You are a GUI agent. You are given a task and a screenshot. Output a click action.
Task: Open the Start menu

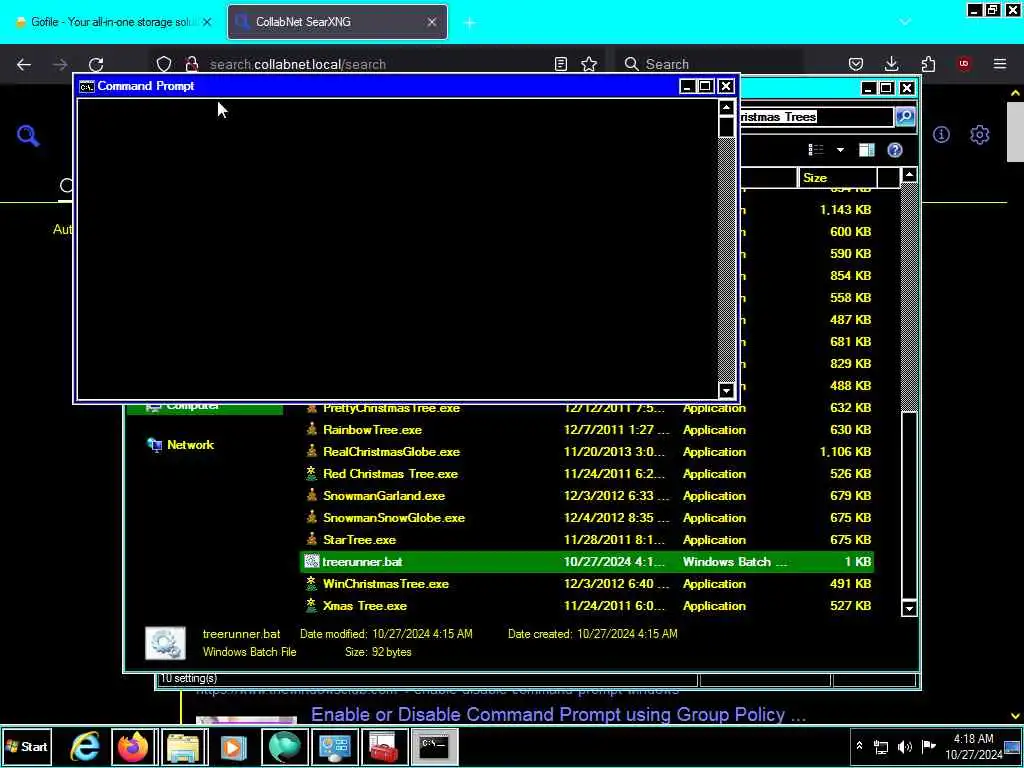27,746
